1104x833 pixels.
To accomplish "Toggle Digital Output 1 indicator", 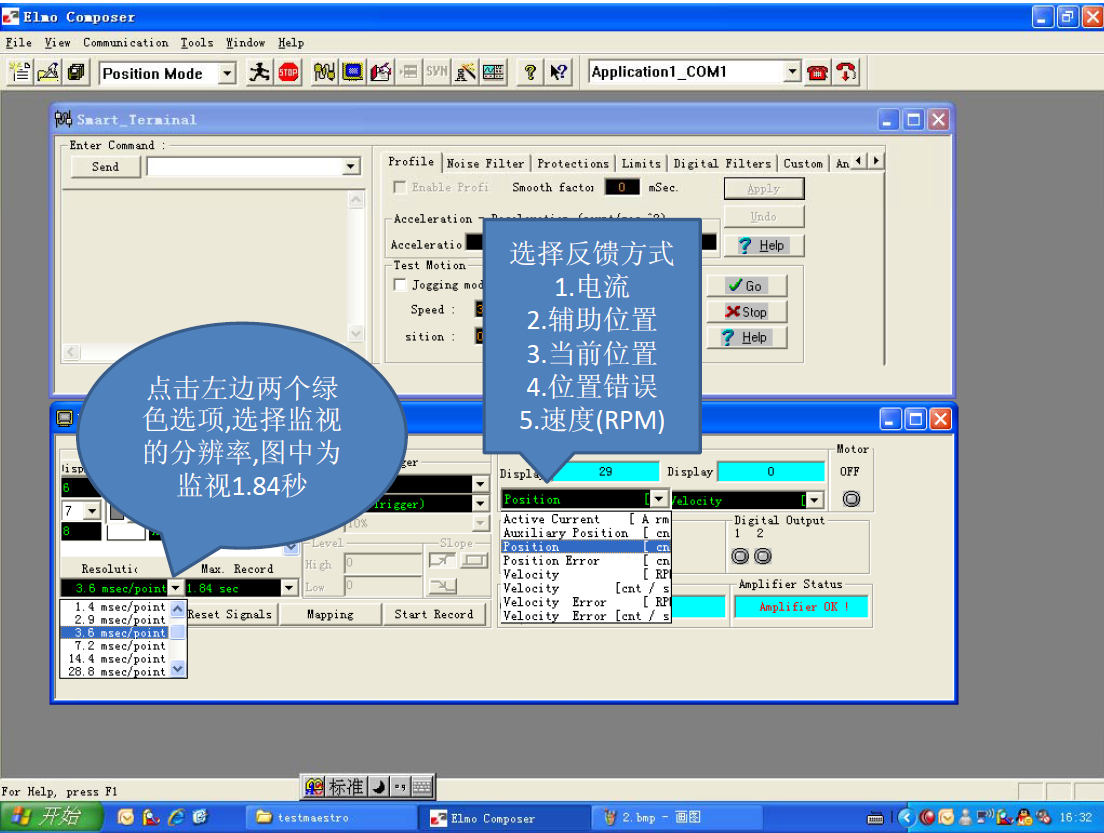I will (741, 556).
